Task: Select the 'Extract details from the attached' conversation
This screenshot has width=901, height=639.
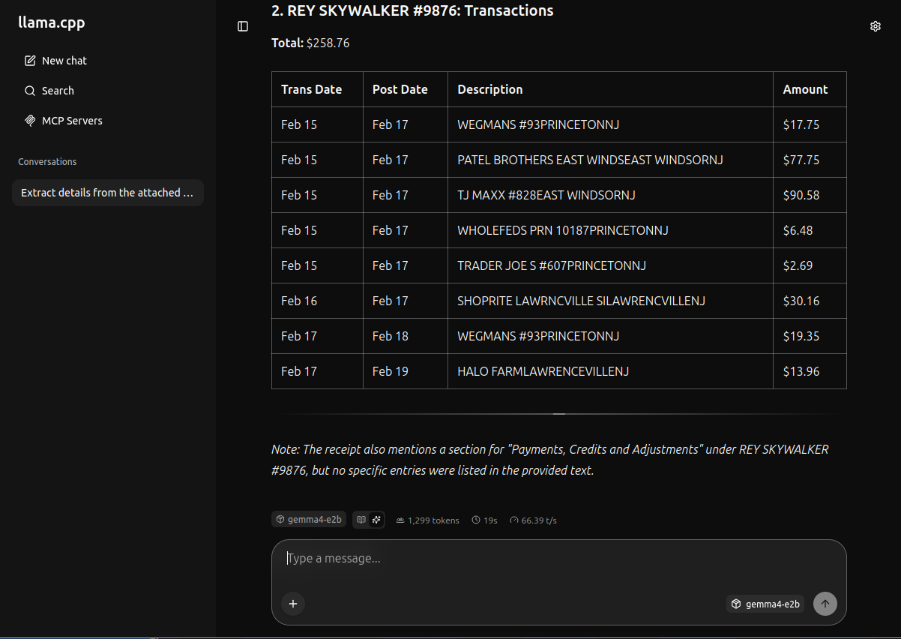Action: pos(107,193)
